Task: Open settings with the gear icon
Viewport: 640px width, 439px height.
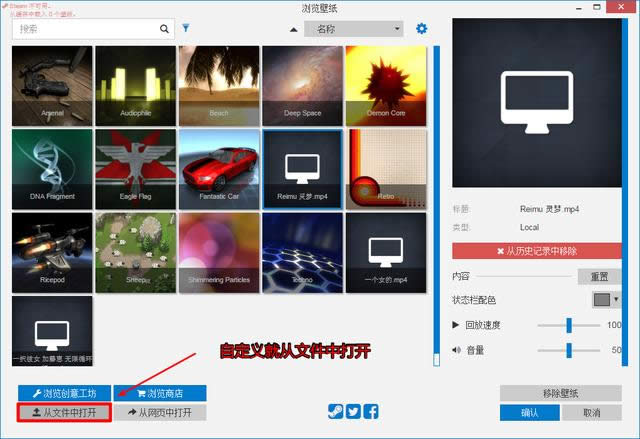Action: point(421,29)
